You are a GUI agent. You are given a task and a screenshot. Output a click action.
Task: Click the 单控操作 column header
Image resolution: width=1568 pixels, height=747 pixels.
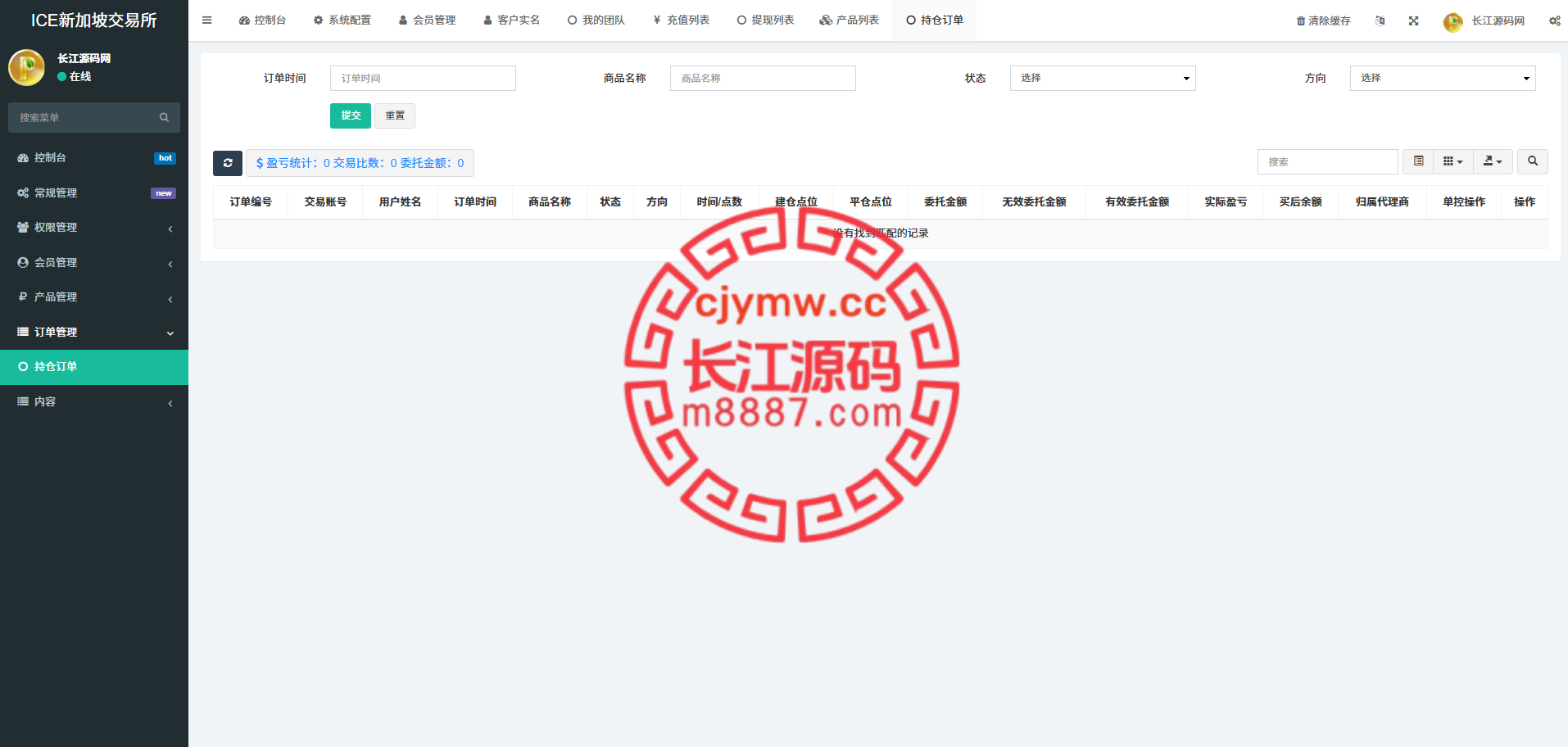[1464, 201]
